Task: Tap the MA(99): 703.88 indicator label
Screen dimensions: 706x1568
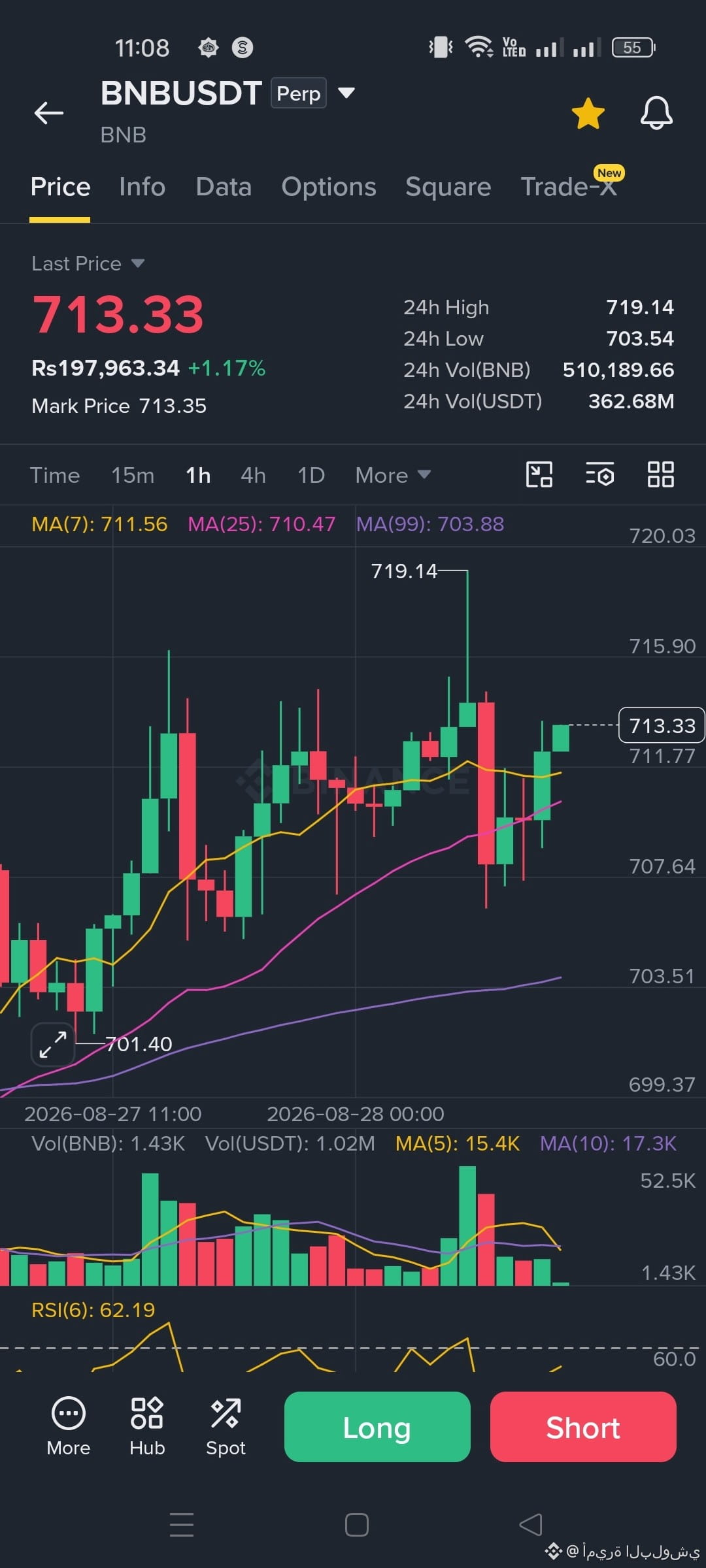Action: pyautogui.click(x=430, y=524)
